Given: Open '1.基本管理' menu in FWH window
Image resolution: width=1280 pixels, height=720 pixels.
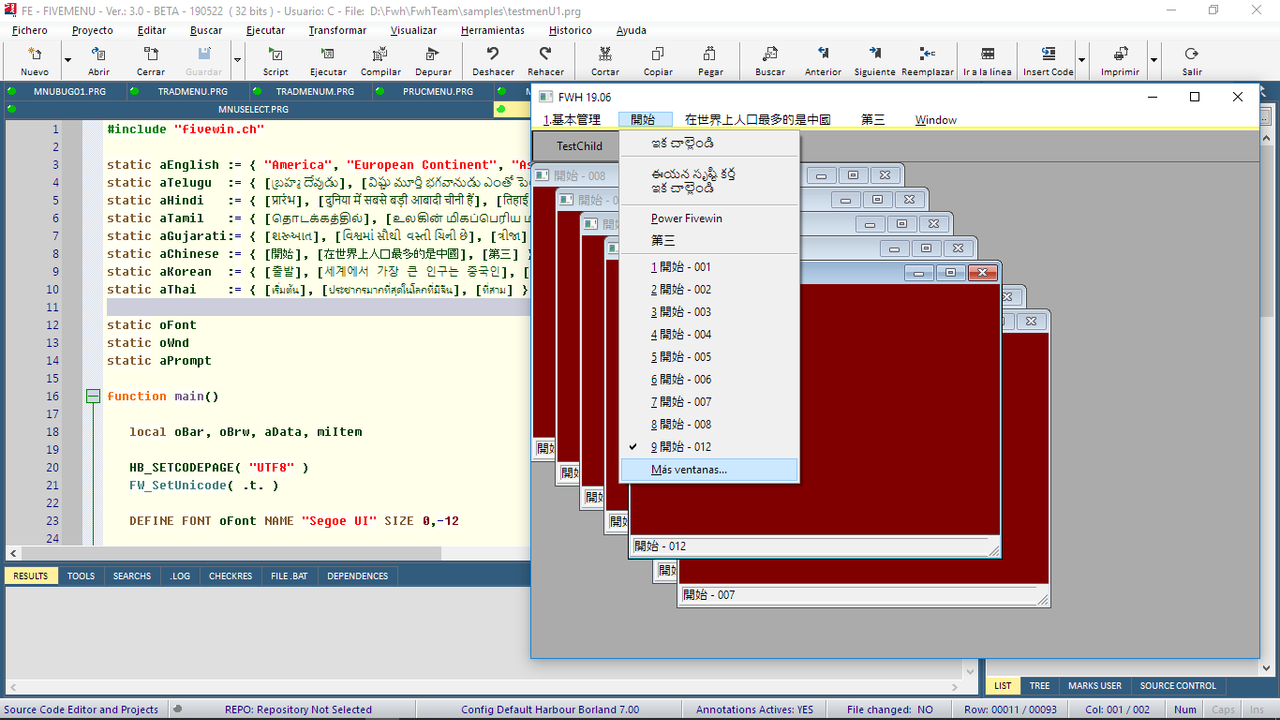Looking at the screenshot, I should click(572, 120).
